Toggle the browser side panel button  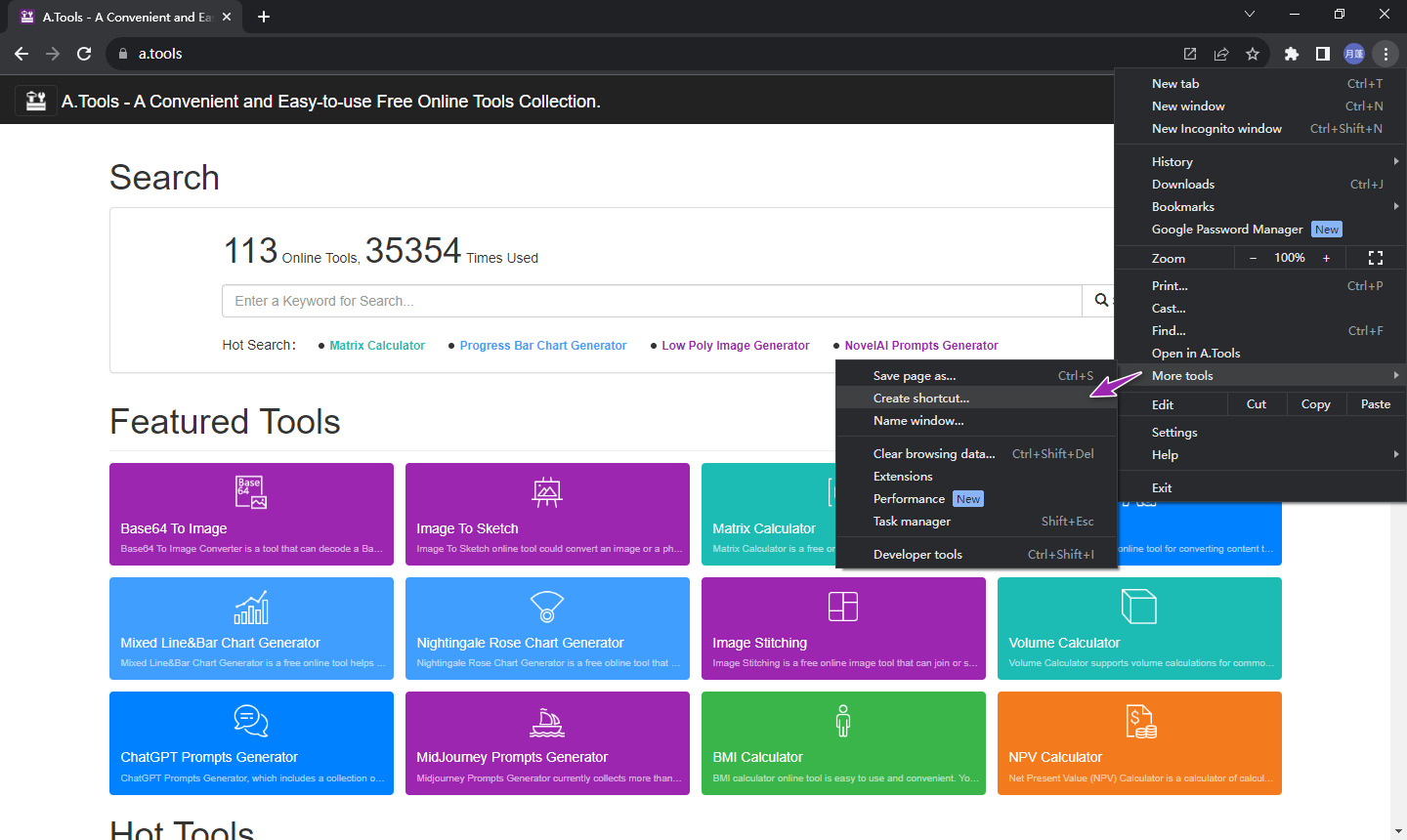(1323, 54)
